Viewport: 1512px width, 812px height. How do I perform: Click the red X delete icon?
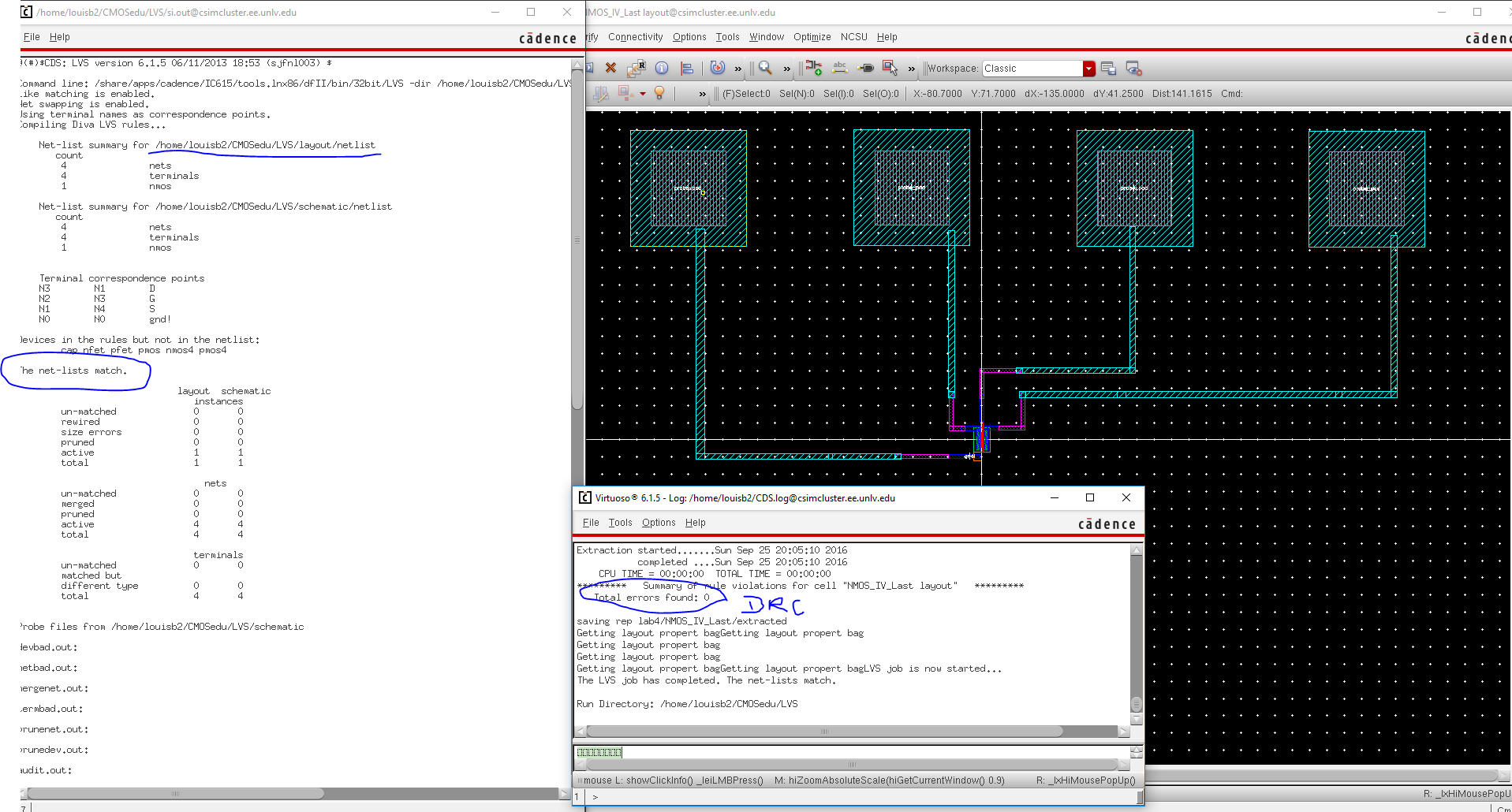[x=610, y=69]
